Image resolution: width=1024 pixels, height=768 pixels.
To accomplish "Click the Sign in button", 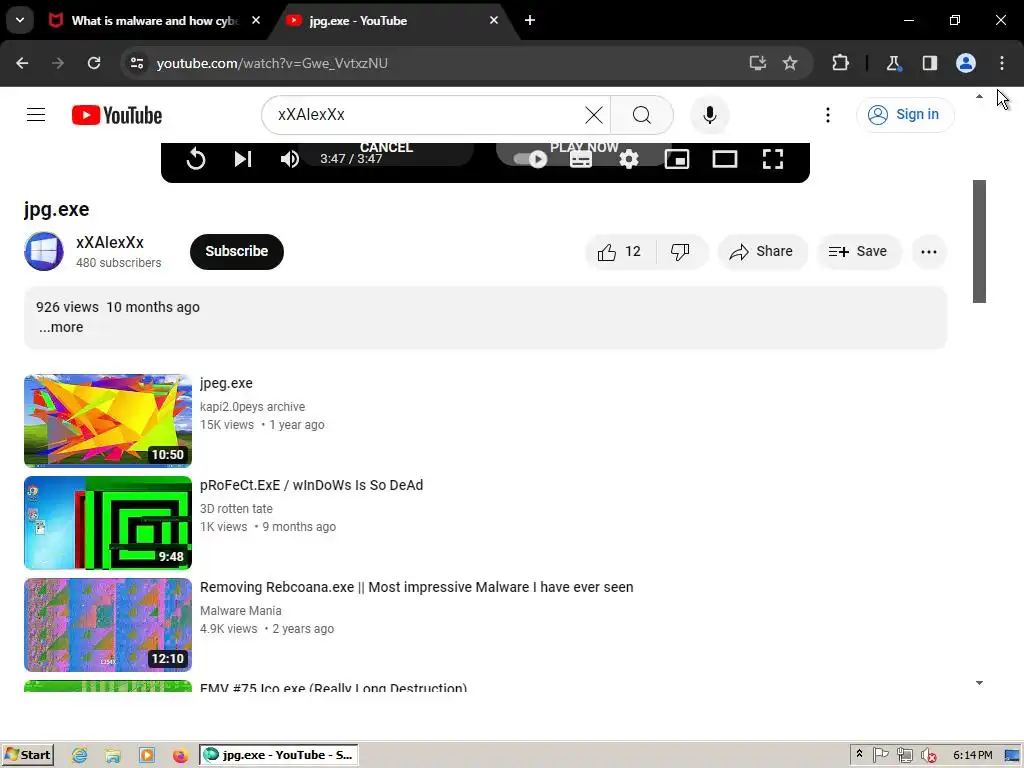I will (904, 115).
